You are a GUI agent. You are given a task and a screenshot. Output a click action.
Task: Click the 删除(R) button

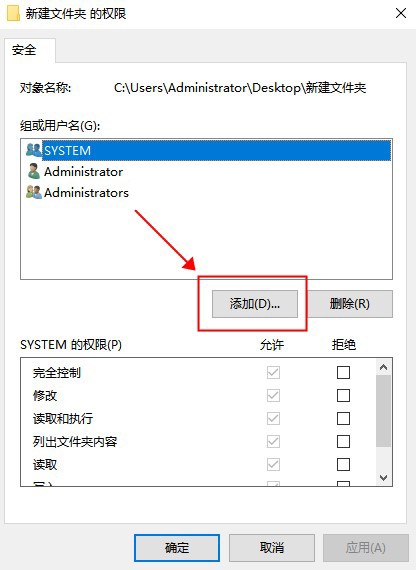coord(350,304)
